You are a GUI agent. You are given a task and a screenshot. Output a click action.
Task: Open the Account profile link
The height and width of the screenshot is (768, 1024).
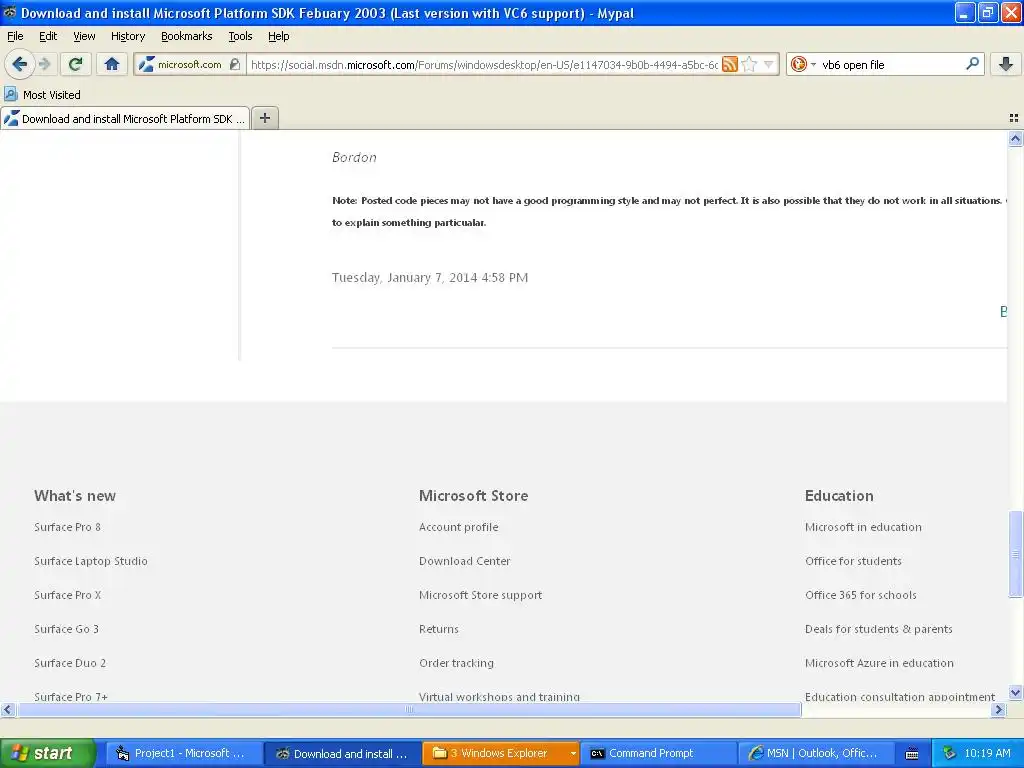(x=458, y=527)
